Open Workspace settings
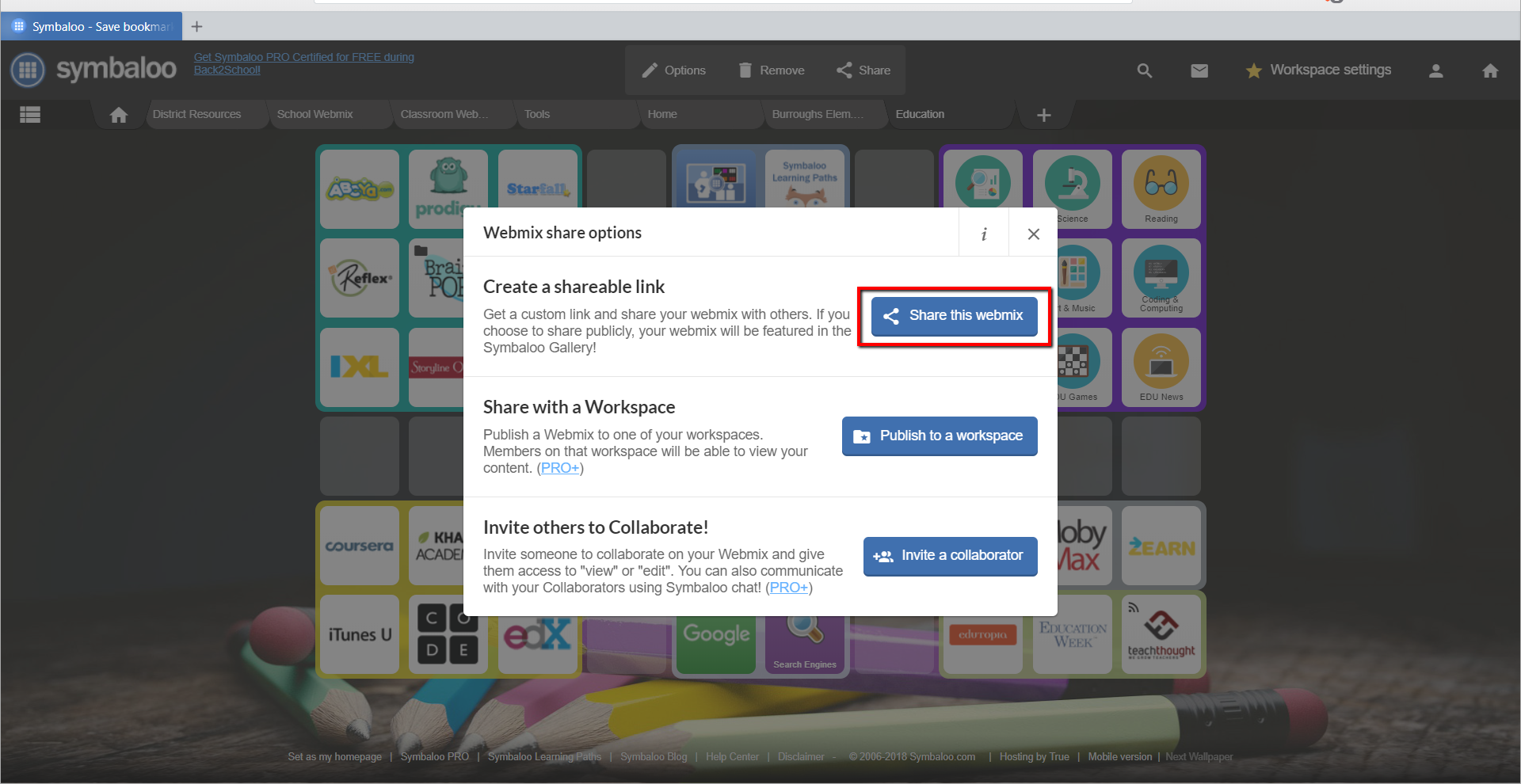1521x784 pixels. 1318,70
